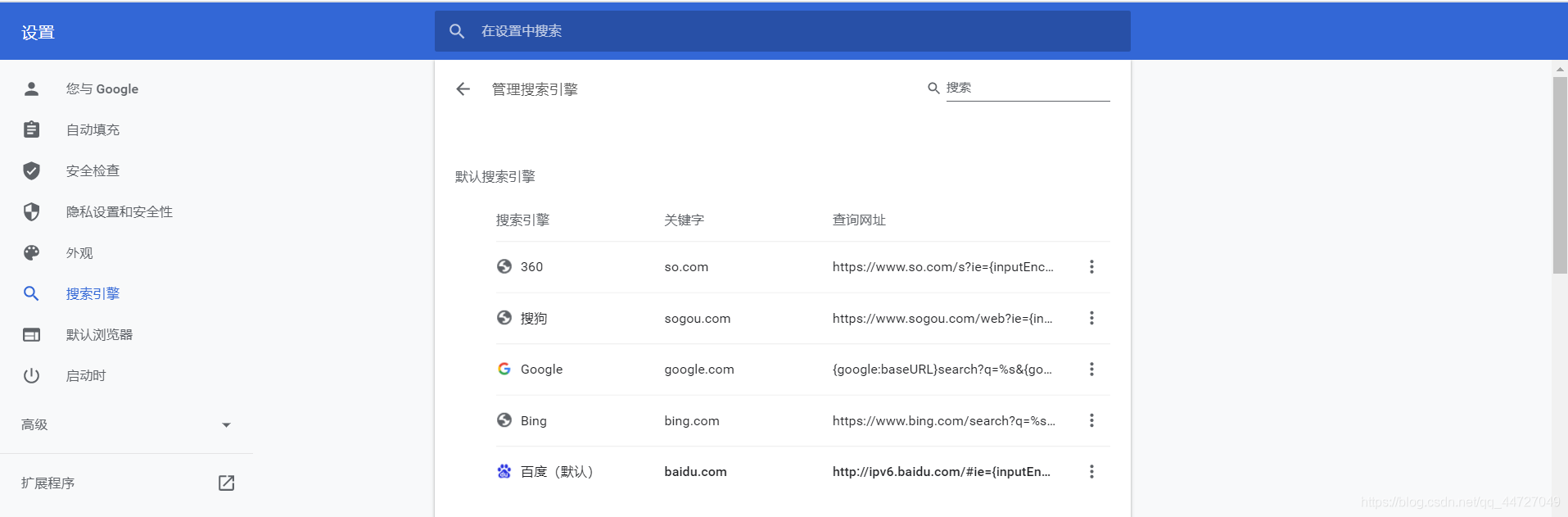Focus the 在设置中搜索 search box
Viewport: 1568px width, 517px height.
click(783, 31)
